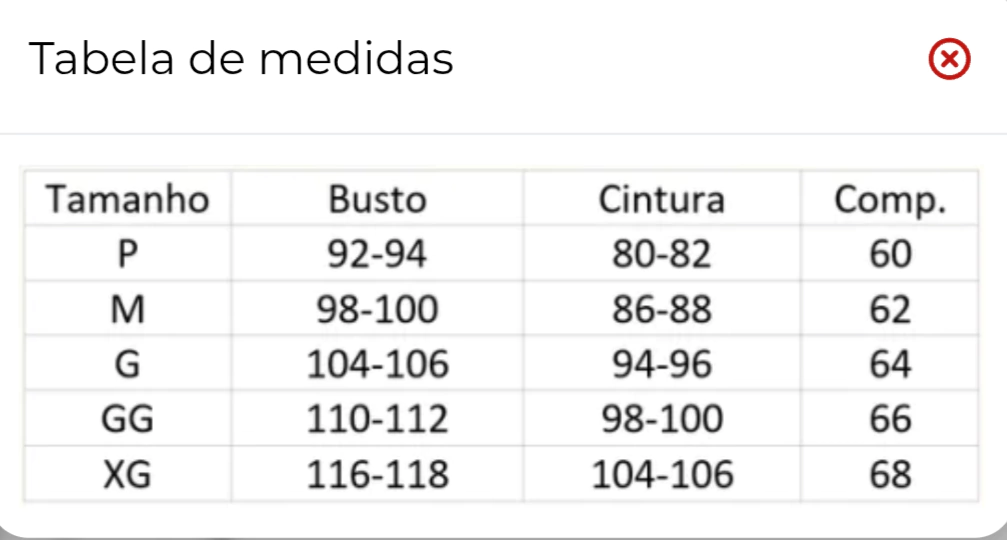1007x540 pixels.
Task: Select the Cintura column header
Action: pos(661,199)
